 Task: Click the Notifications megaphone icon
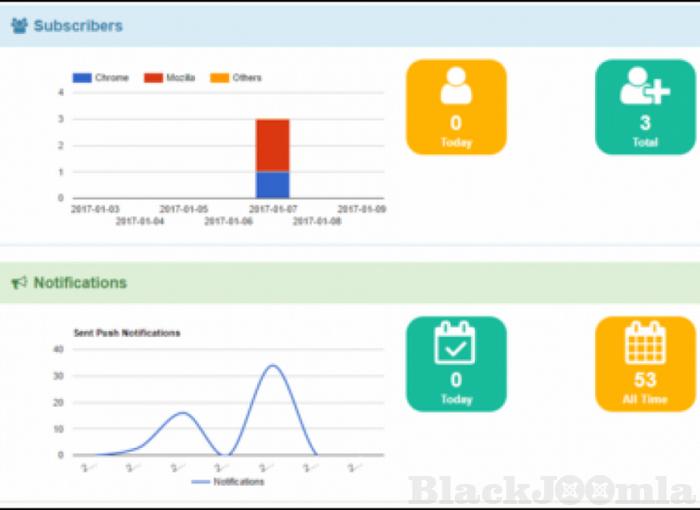(19, 283)
